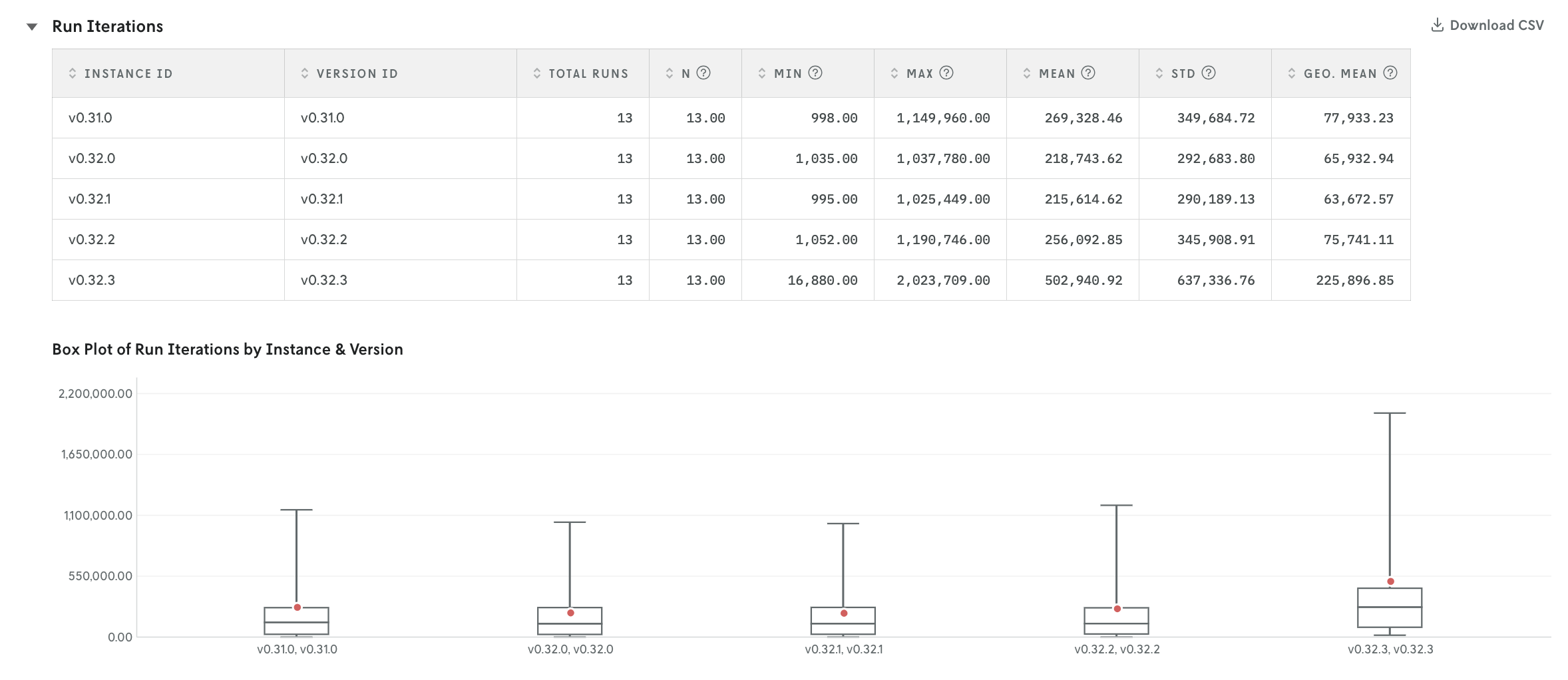Click the v0.32.3 box plot box
Image resolution: width=1568 pixels, height=680 pixels.
pos(1390,607)
